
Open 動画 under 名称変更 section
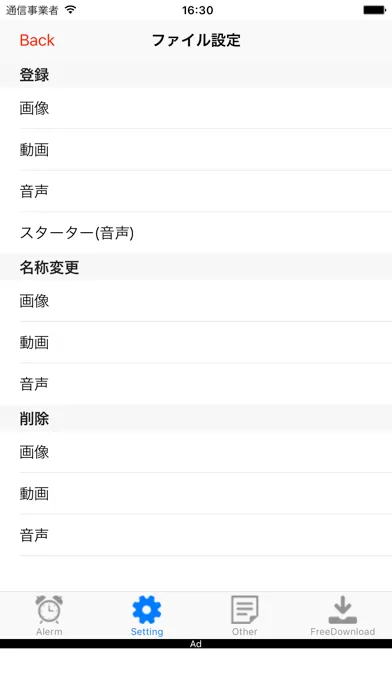196,342
